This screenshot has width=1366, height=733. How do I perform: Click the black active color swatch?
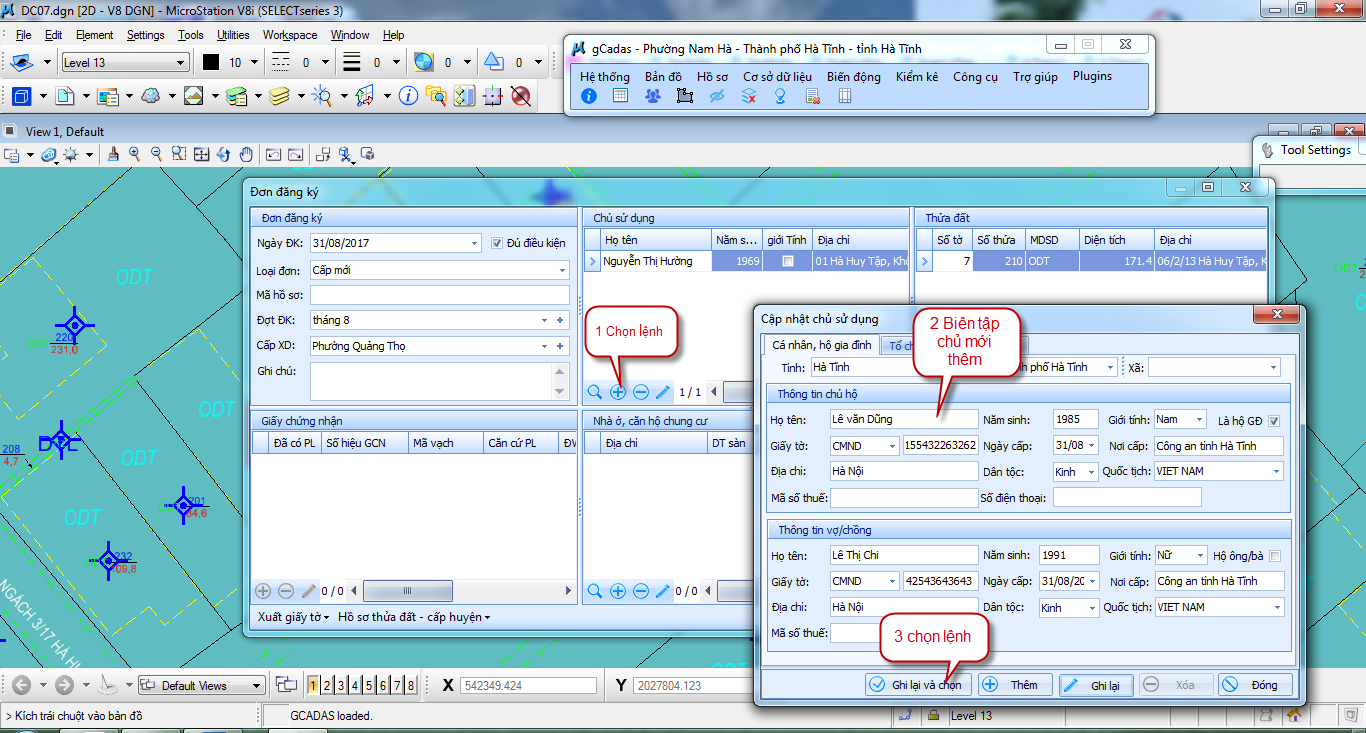coord(211,62)
